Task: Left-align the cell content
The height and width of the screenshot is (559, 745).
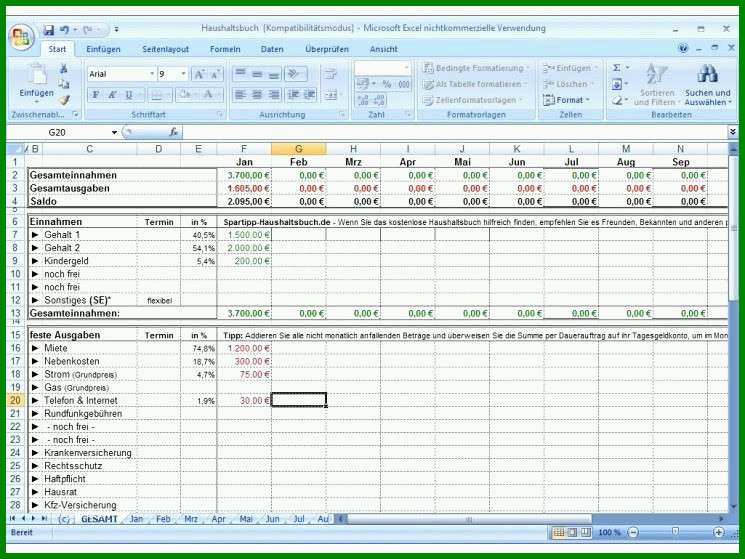Action: 240,95
